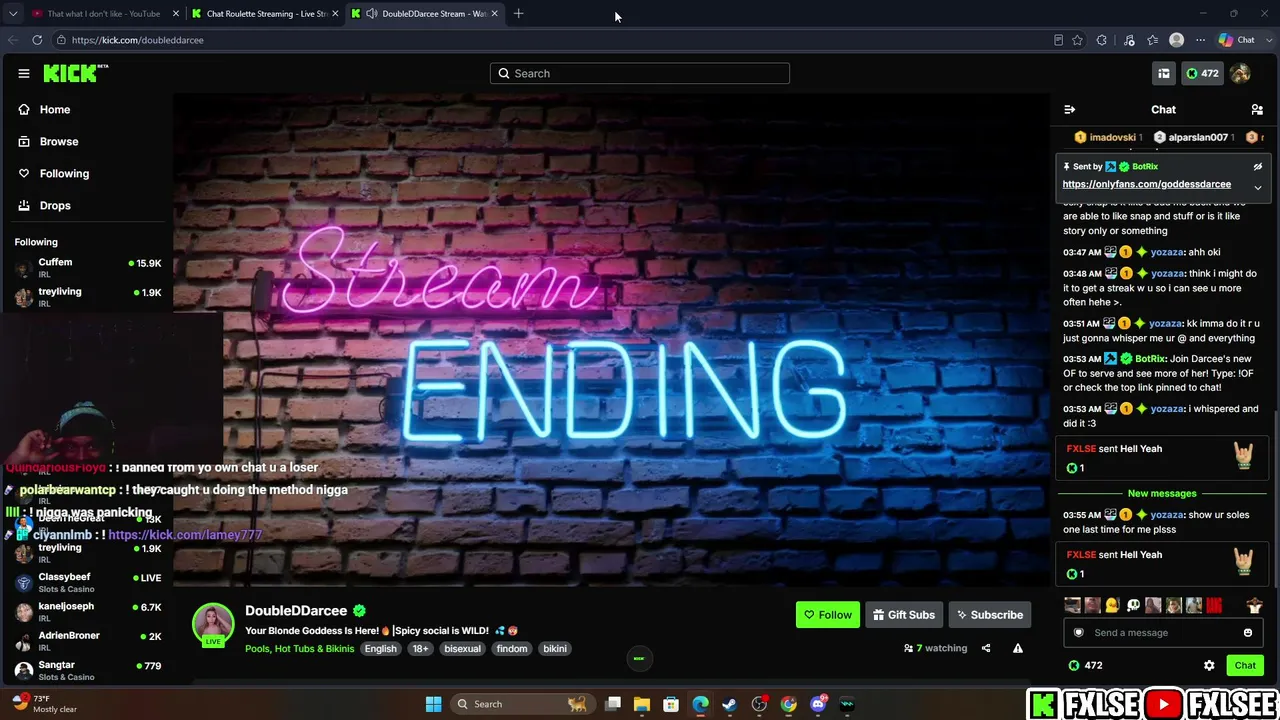This screenshot has height=720, width=1280.
Task: Expand the pinned message chevron
Action: (x=1258, y=187)
